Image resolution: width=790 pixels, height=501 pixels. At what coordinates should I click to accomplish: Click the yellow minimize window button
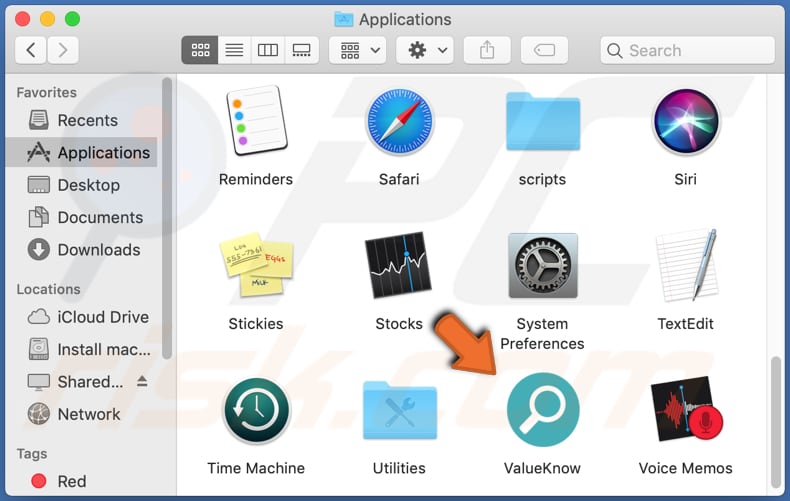point(47,19)
